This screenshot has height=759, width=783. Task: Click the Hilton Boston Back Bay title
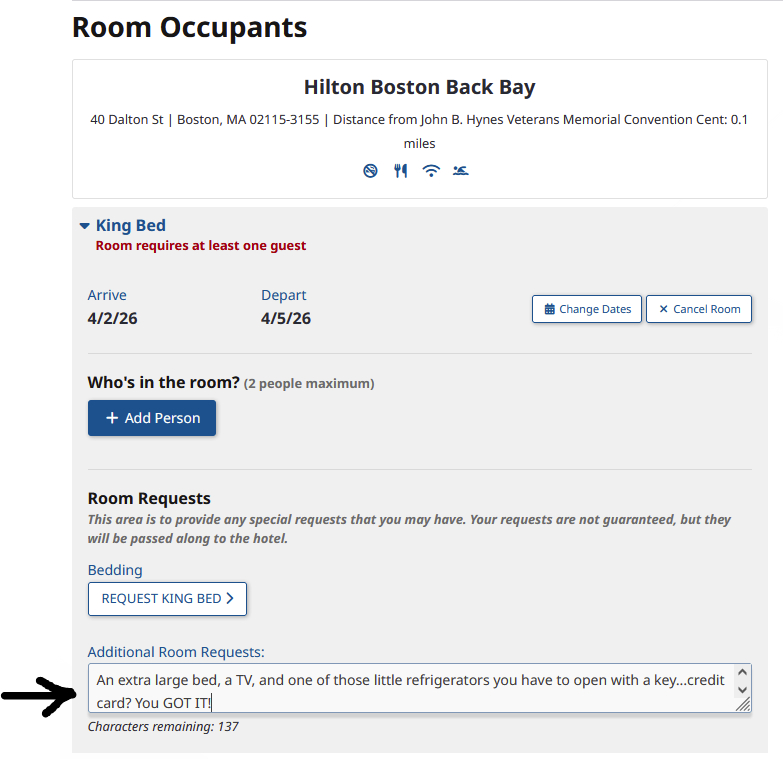click(419, 87)
